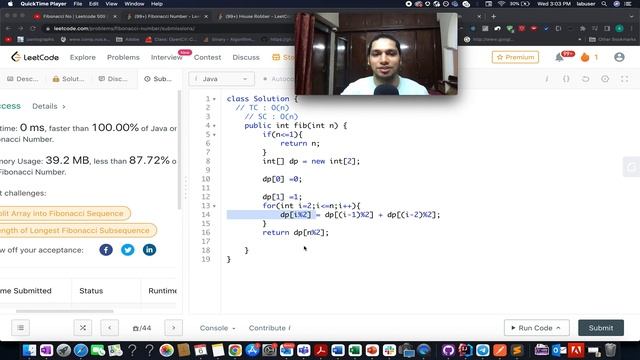Viewport: 640px width, 360px height.
Task: Open 'Length of Longest Fibonacci Subsequence' challenge
Action: click(77, 231)
